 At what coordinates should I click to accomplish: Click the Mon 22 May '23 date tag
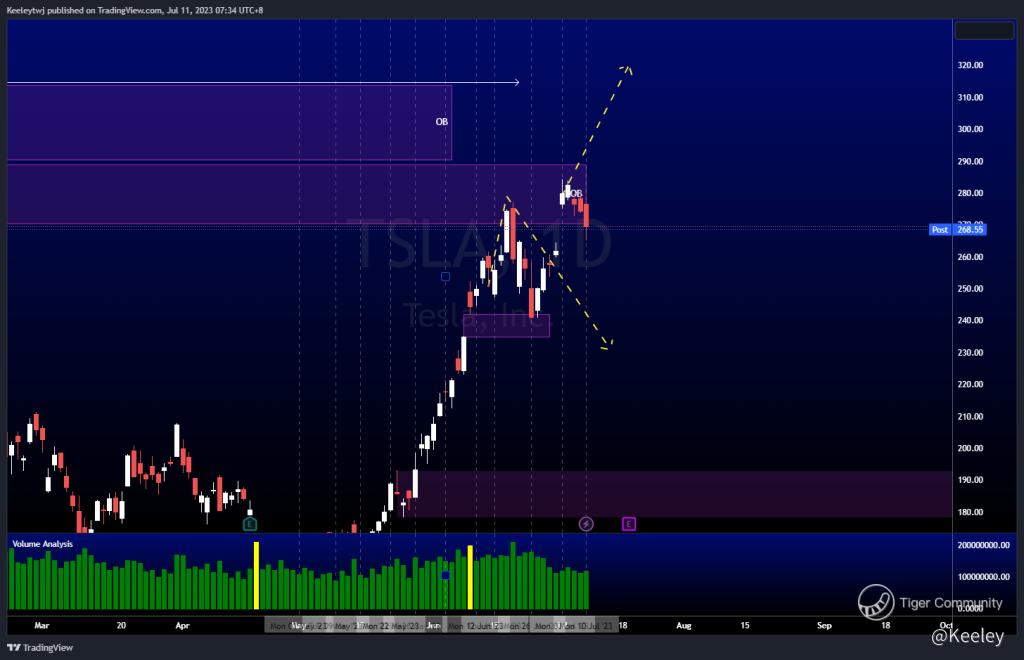tap(391, 626)
